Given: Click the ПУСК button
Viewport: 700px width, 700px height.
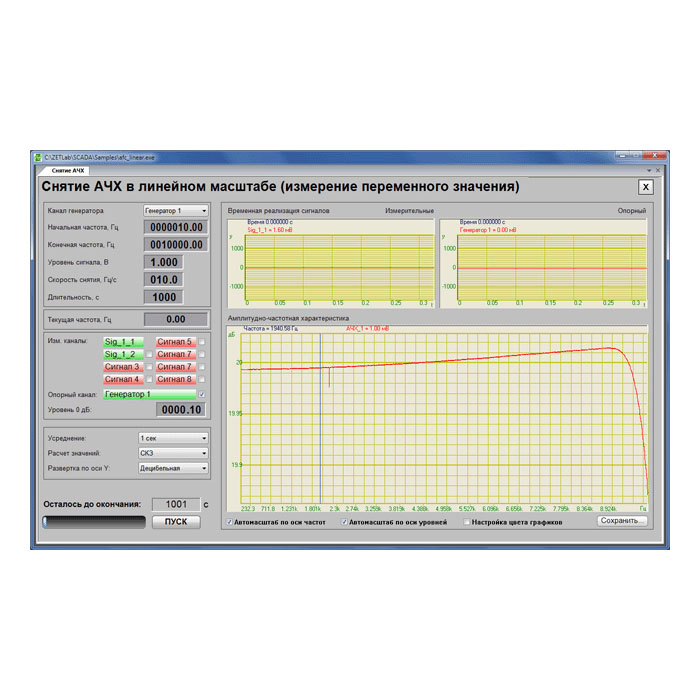Looking at the screenshot, I should point(176,522).
